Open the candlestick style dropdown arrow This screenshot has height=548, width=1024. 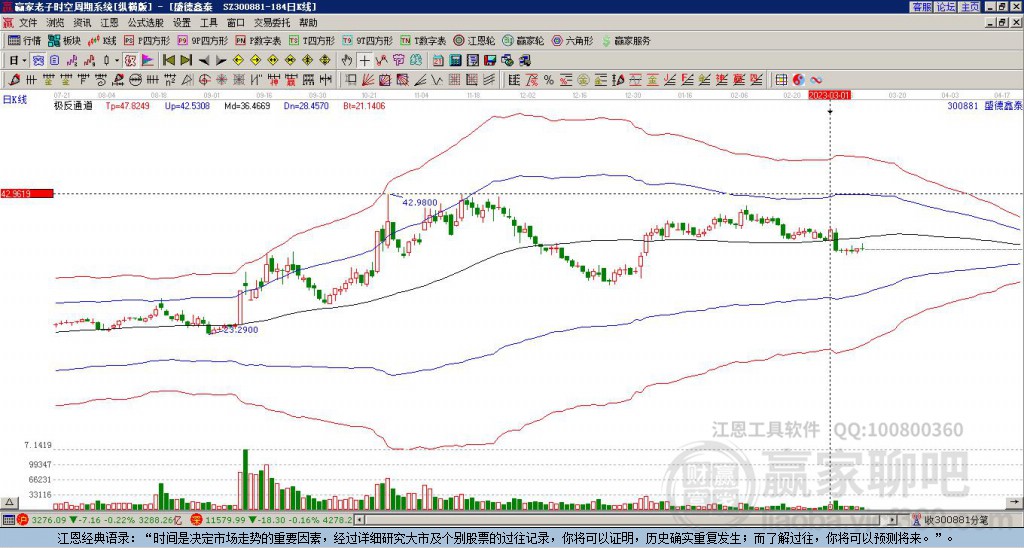tap(117, 61)
